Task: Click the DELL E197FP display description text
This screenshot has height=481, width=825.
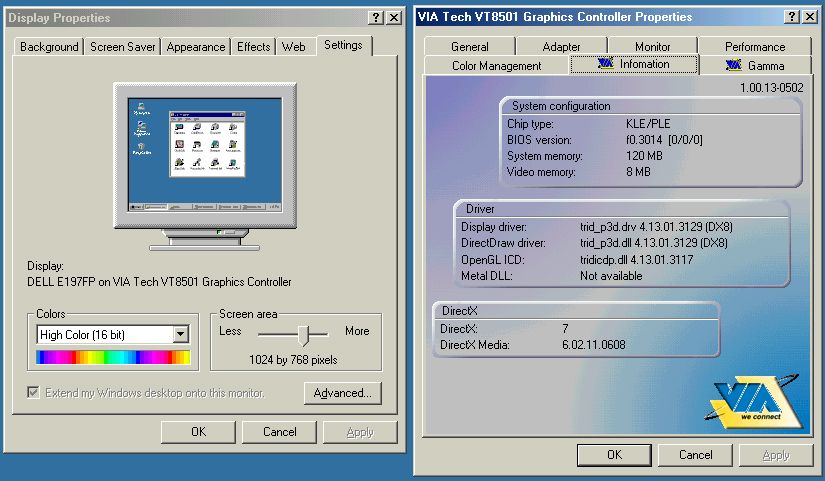Action: click(x=159, y=282)
